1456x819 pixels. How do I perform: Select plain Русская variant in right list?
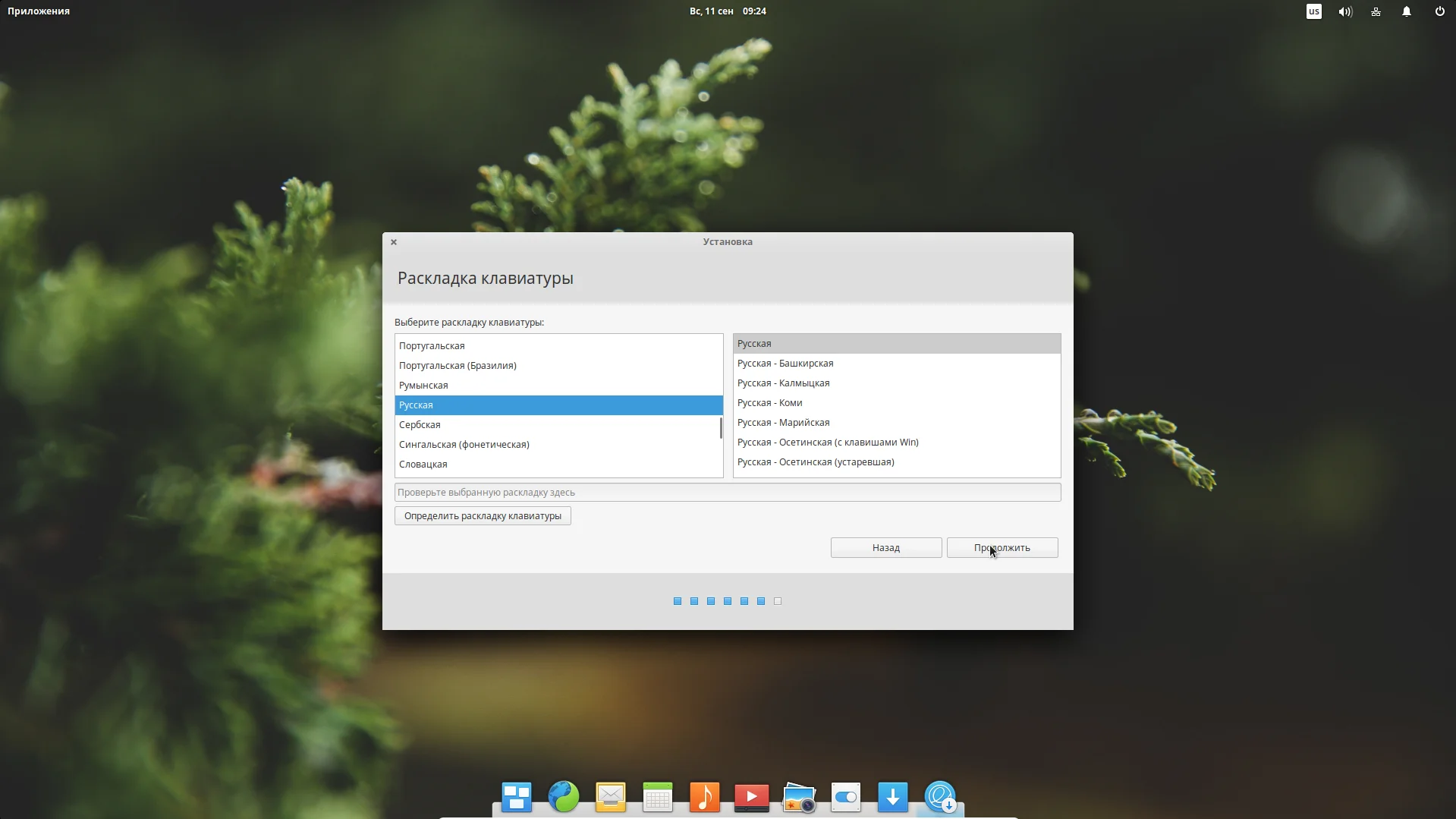tap(897, 344)
